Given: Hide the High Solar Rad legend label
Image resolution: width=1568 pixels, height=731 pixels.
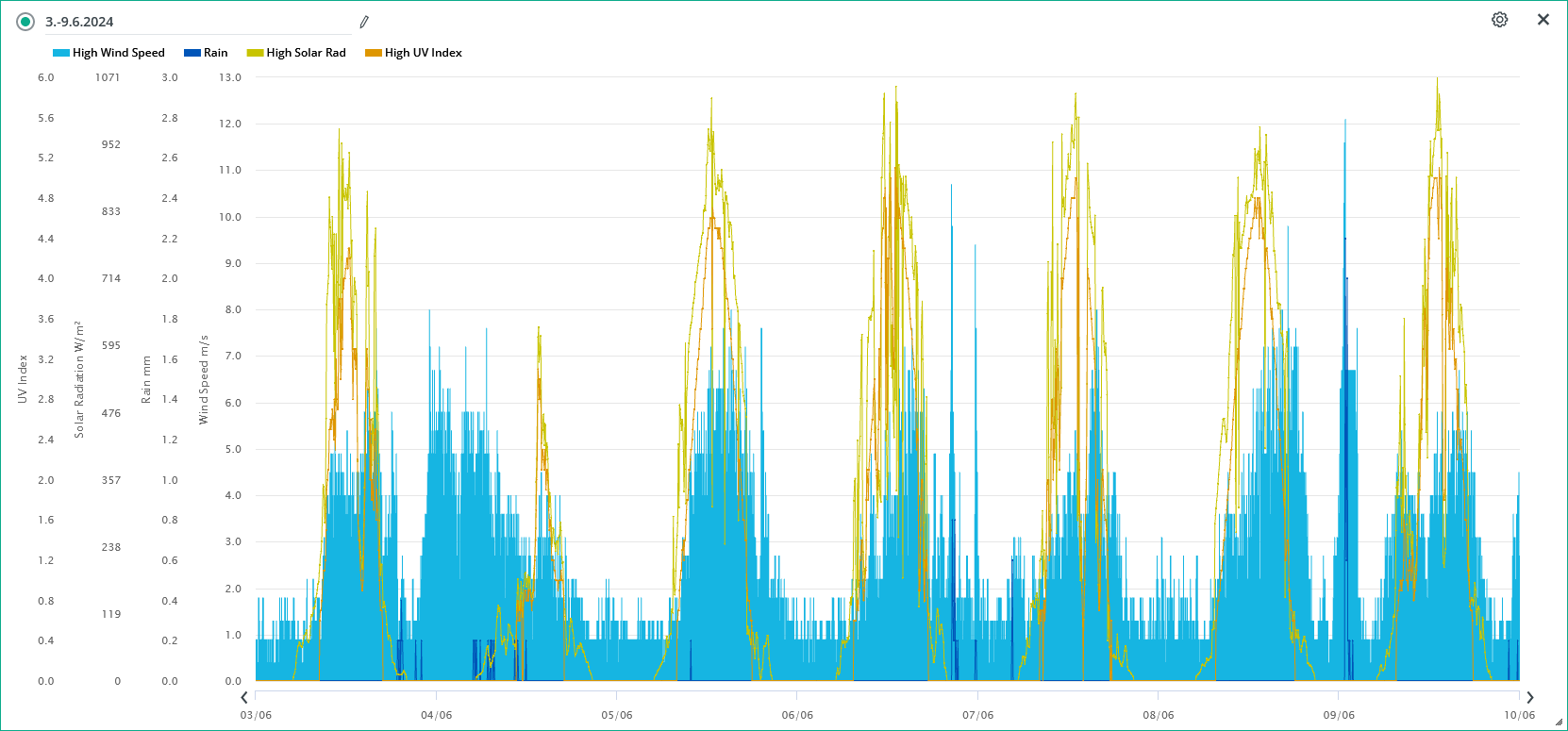Looking at the screenshot, I should (306, 53).
